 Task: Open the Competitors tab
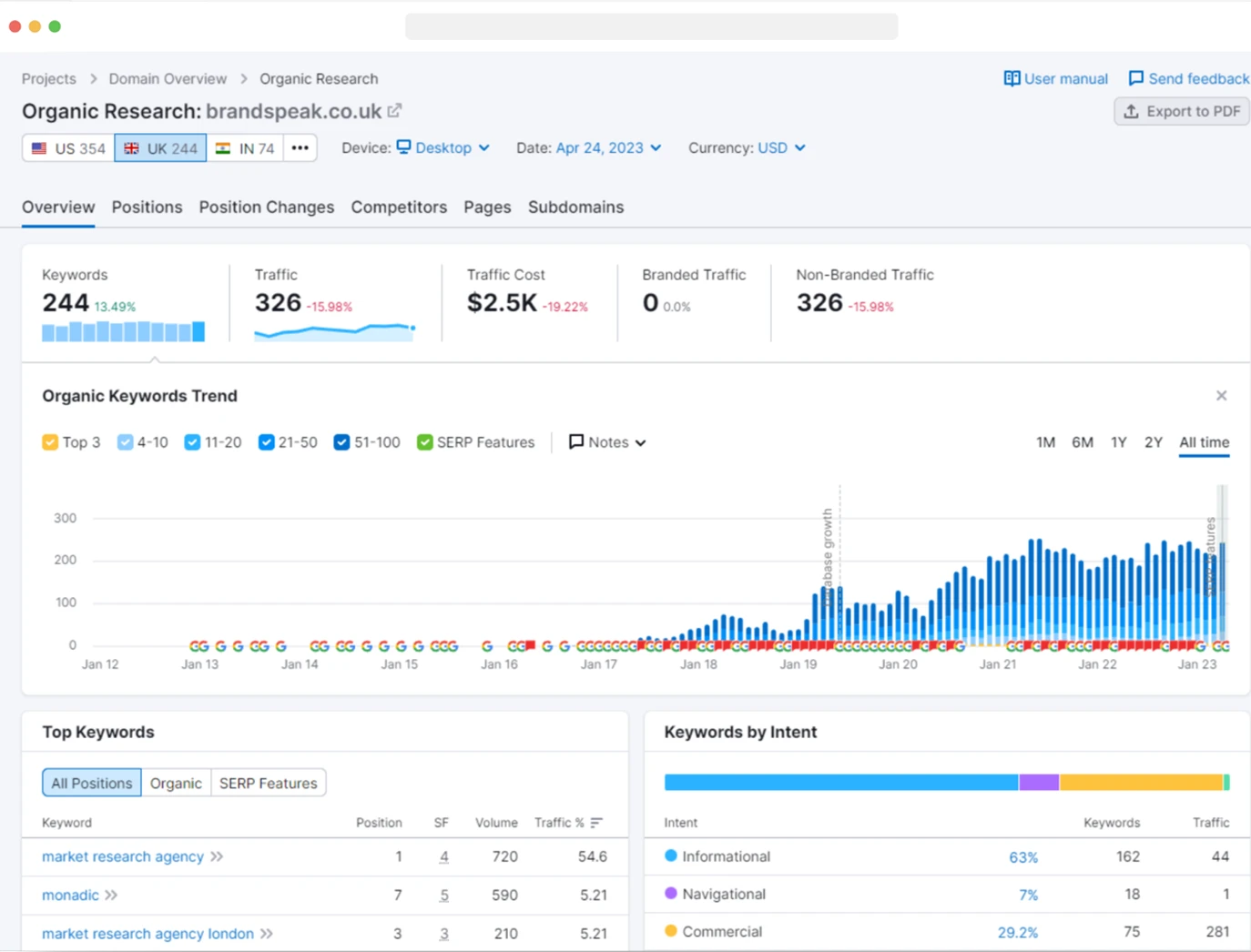click(x=399, y=208)
